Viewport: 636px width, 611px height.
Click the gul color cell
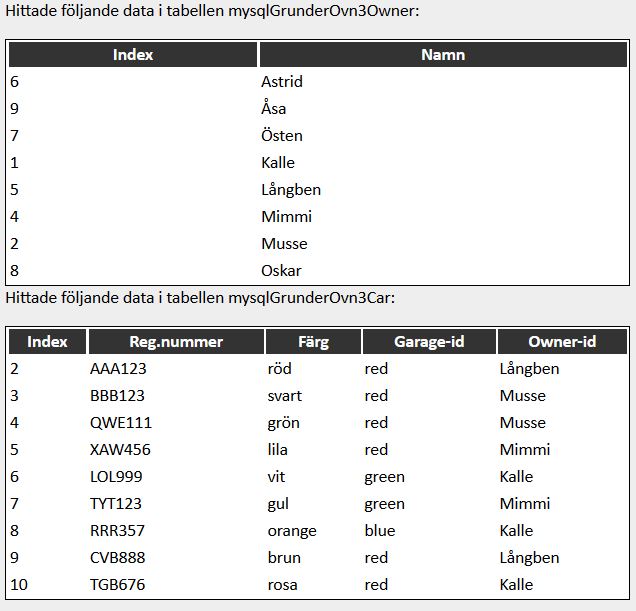(280, 504)
